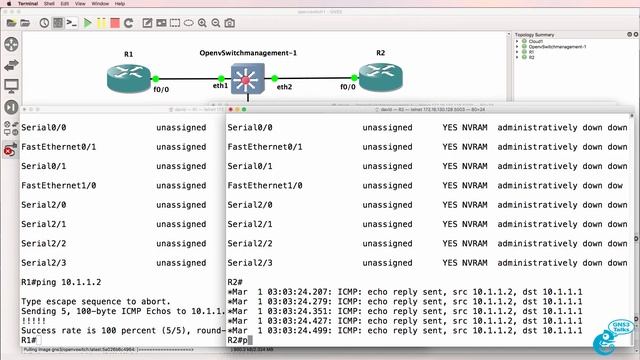Browse security devices in sidebar
Screen dimensions: 640x360
(11, 107)
